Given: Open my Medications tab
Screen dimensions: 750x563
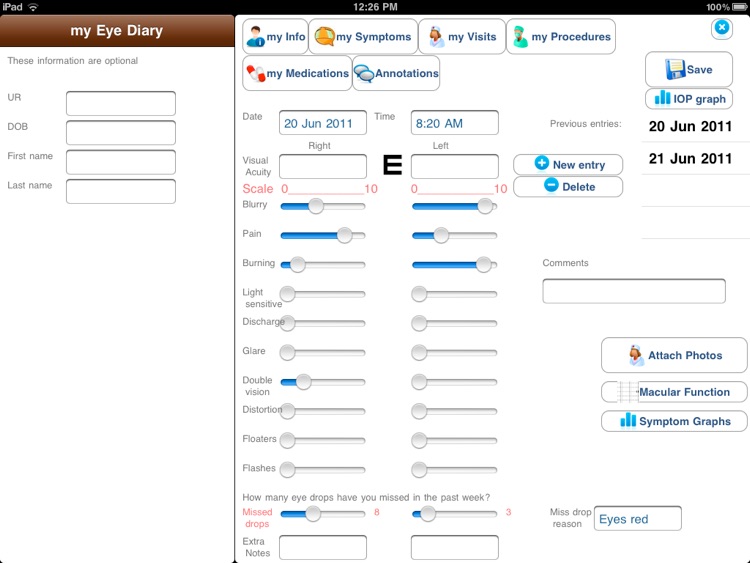Looking at the screenshot, I should (x=297, y=73).
